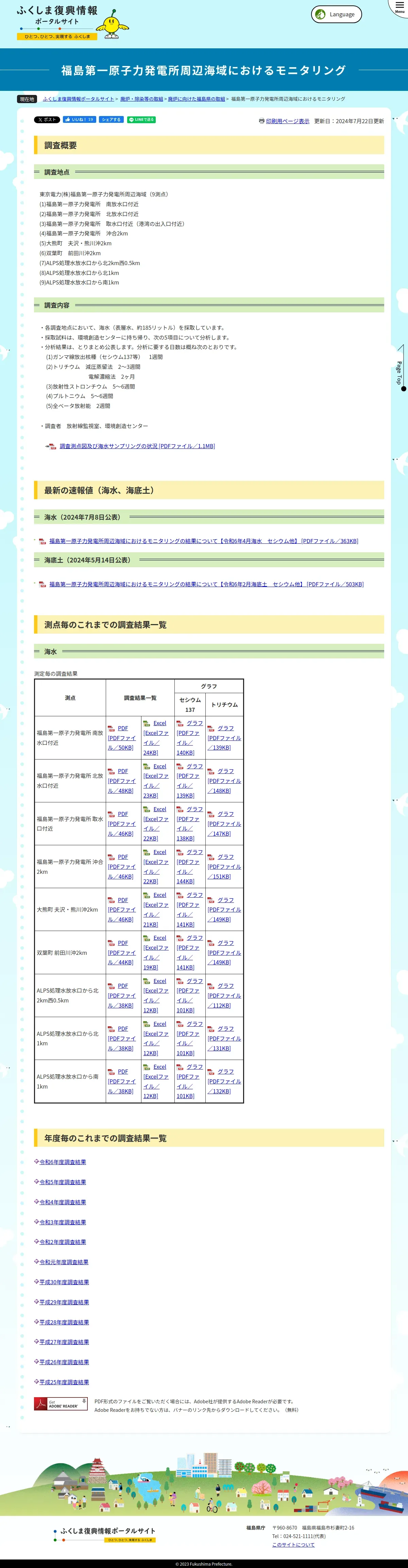Screen dimensions: 408x1568
Task: Click the printer icon beside 印刷用ページ表示
Action: pyautogui.click(x=261, y=121)
